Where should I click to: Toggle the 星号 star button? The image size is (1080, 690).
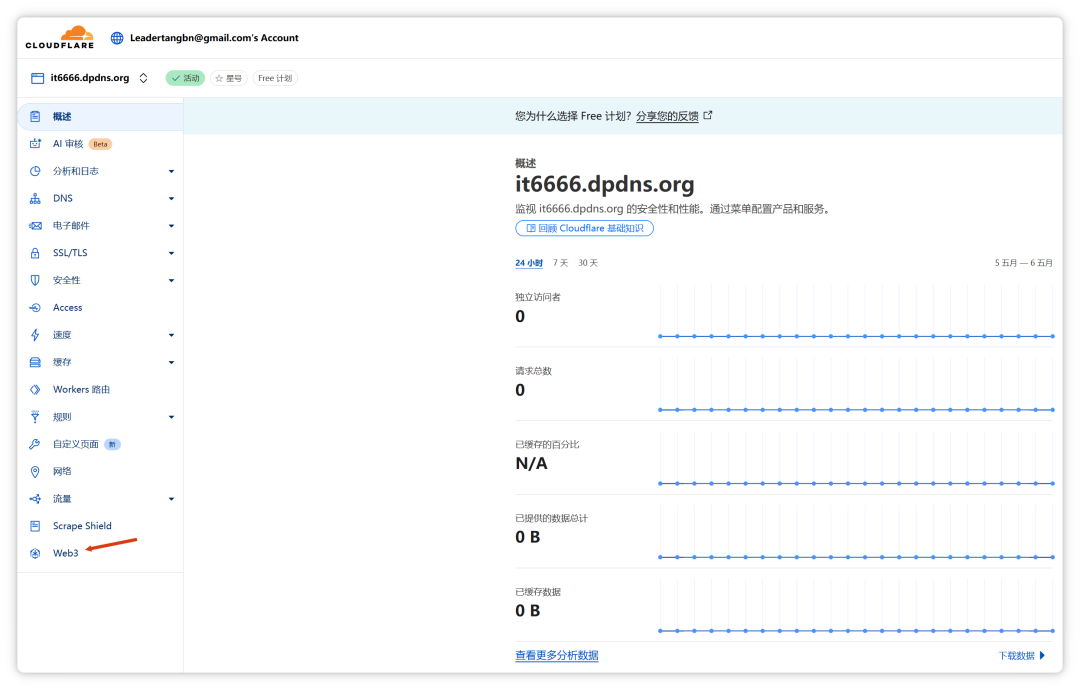229,79
